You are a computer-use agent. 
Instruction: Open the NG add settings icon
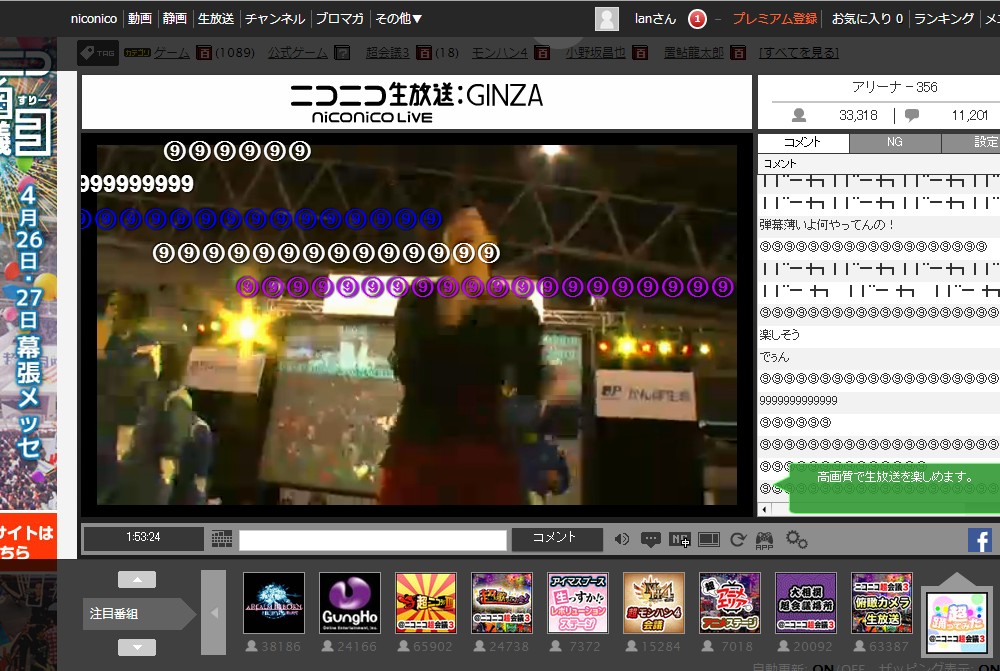680,540
